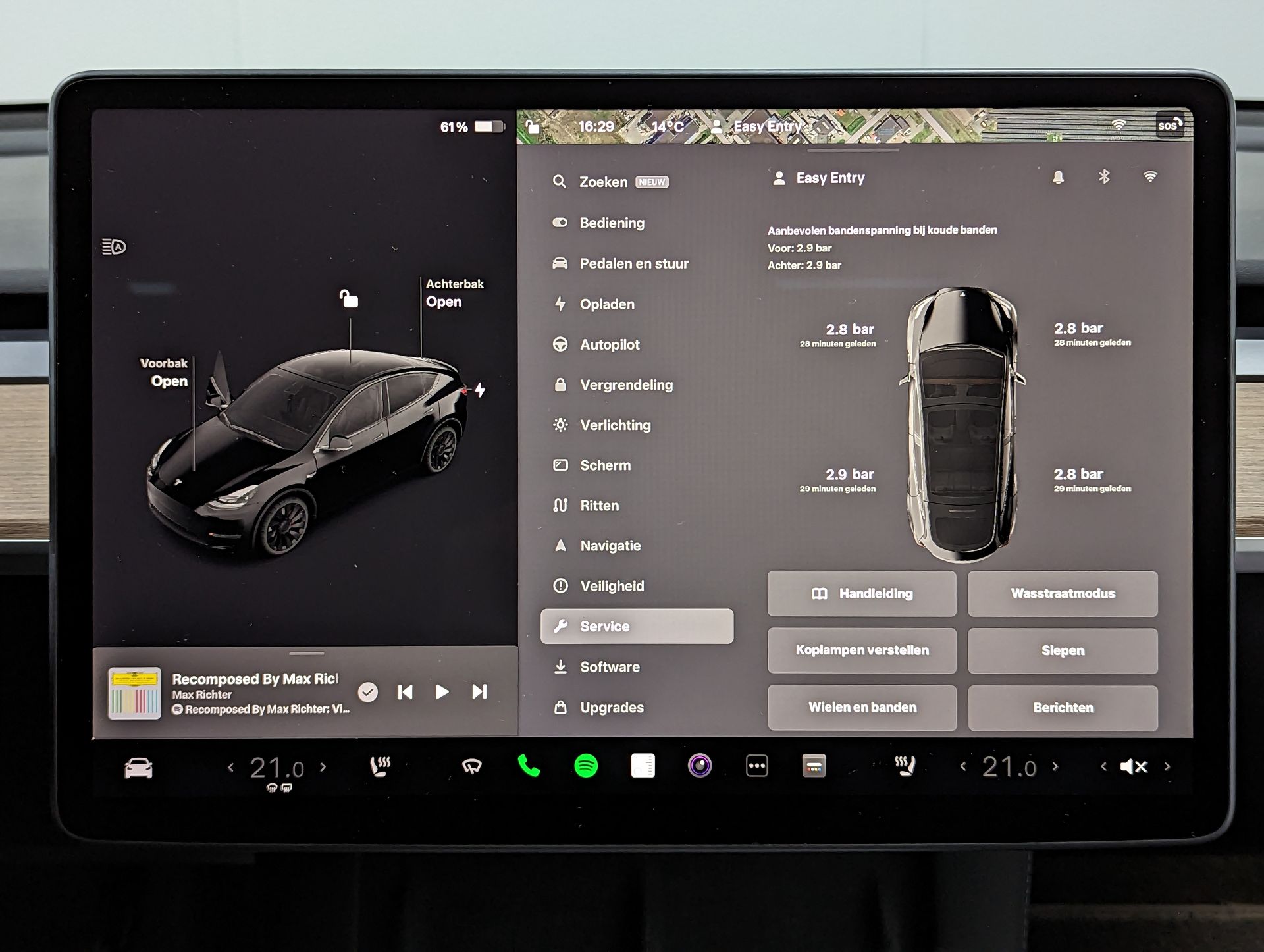This screenshot has height=952, width=1264.
Task: Open the Opladen charging menu
Action: tap(594, 304)
